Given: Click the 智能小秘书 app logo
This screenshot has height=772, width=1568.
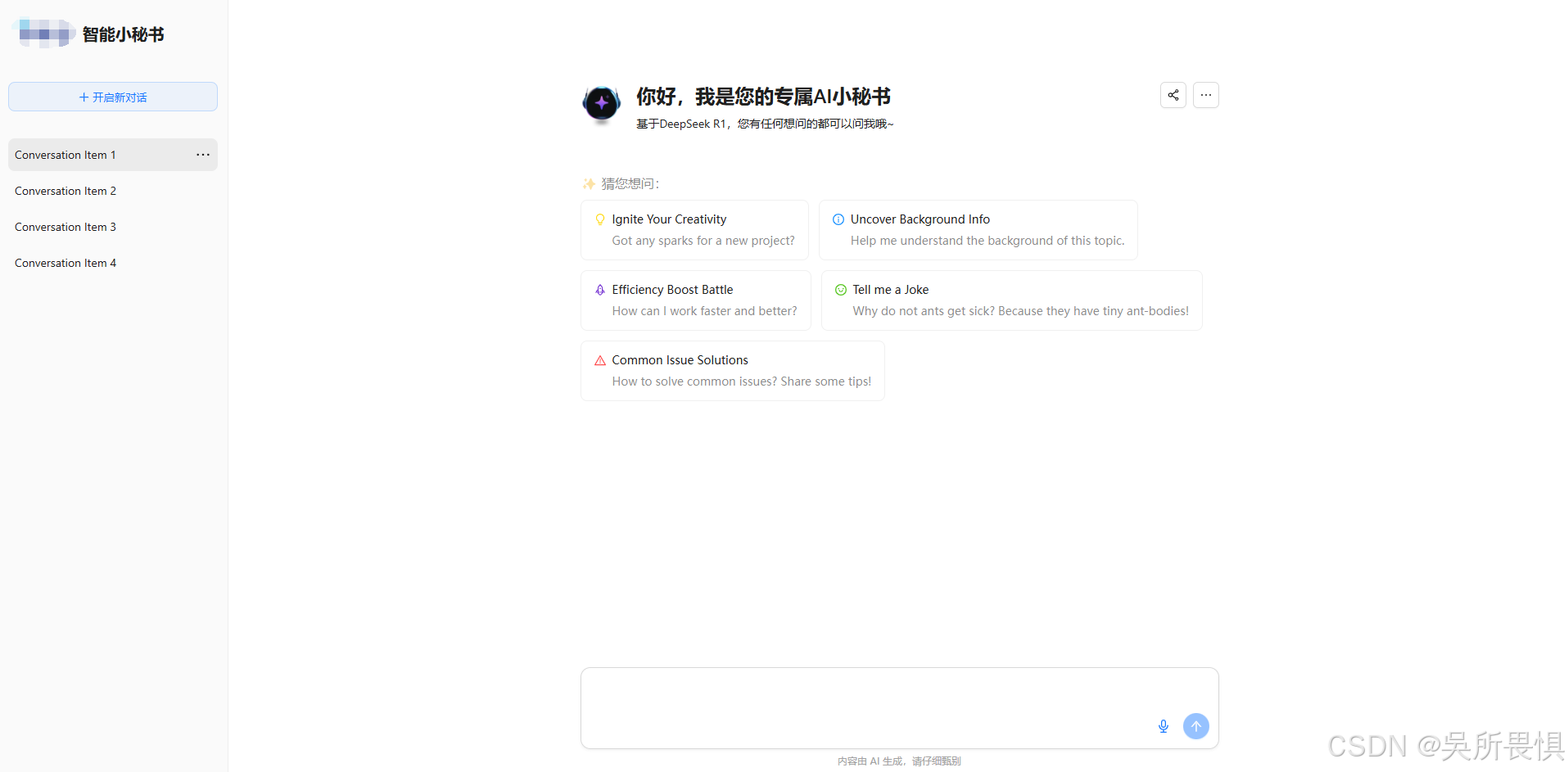Looking at the screenshot, I should point(45,34).
